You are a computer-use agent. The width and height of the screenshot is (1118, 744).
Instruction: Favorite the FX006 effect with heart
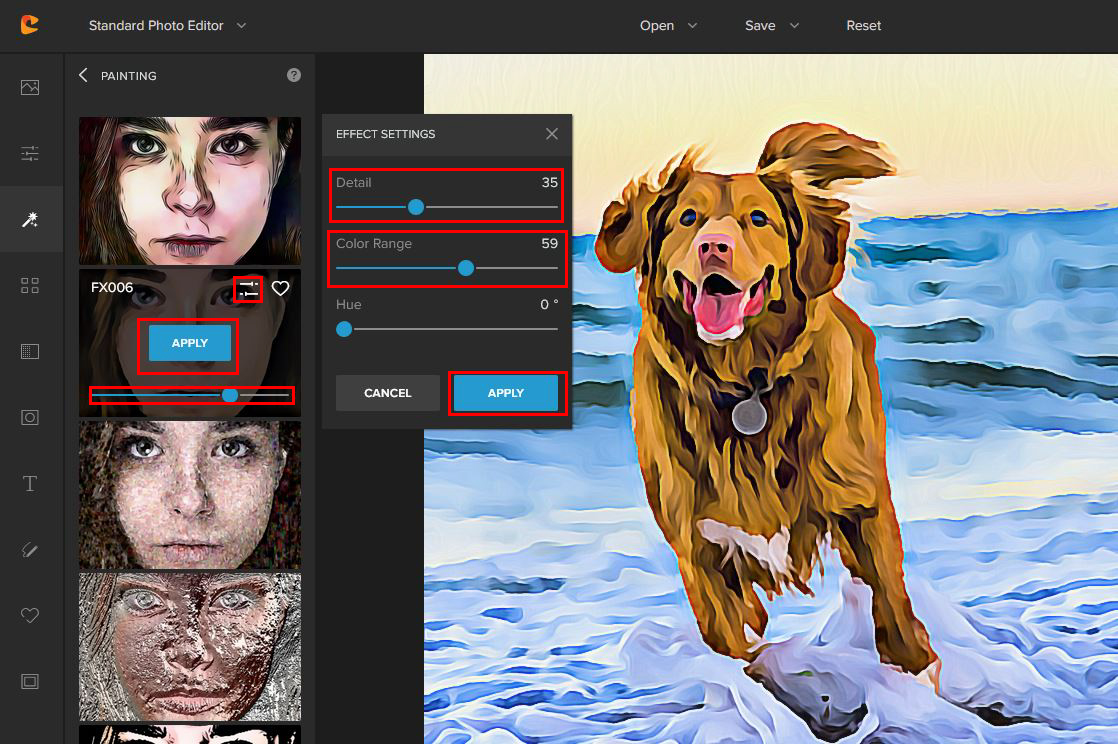click(x=281, y=288)
